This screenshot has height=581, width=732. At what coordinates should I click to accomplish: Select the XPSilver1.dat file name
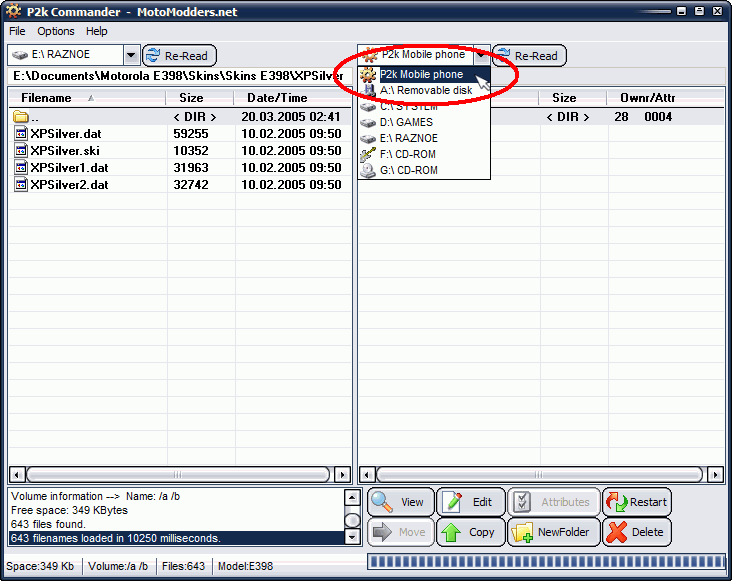point(69,168)
